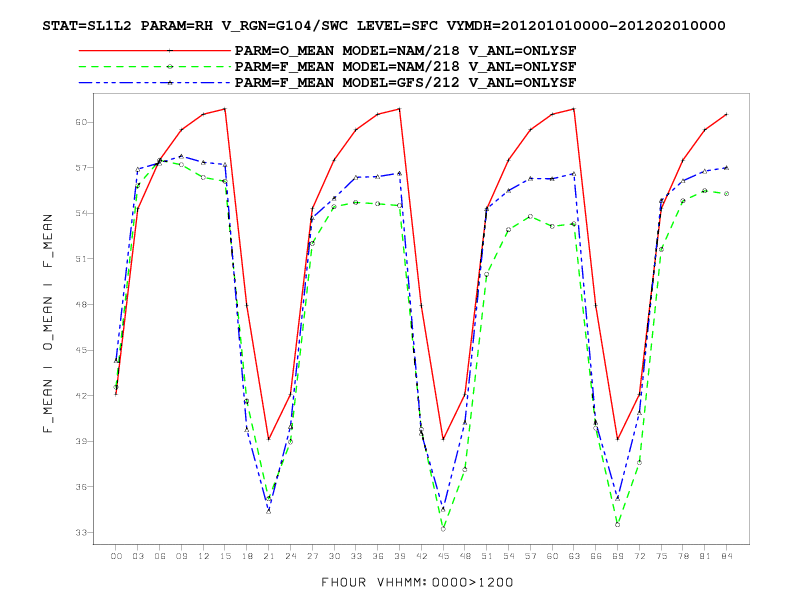This screenshot has width=792, height=612.
Task: Click y-axis tick label 45
Action: click(82, 350)
